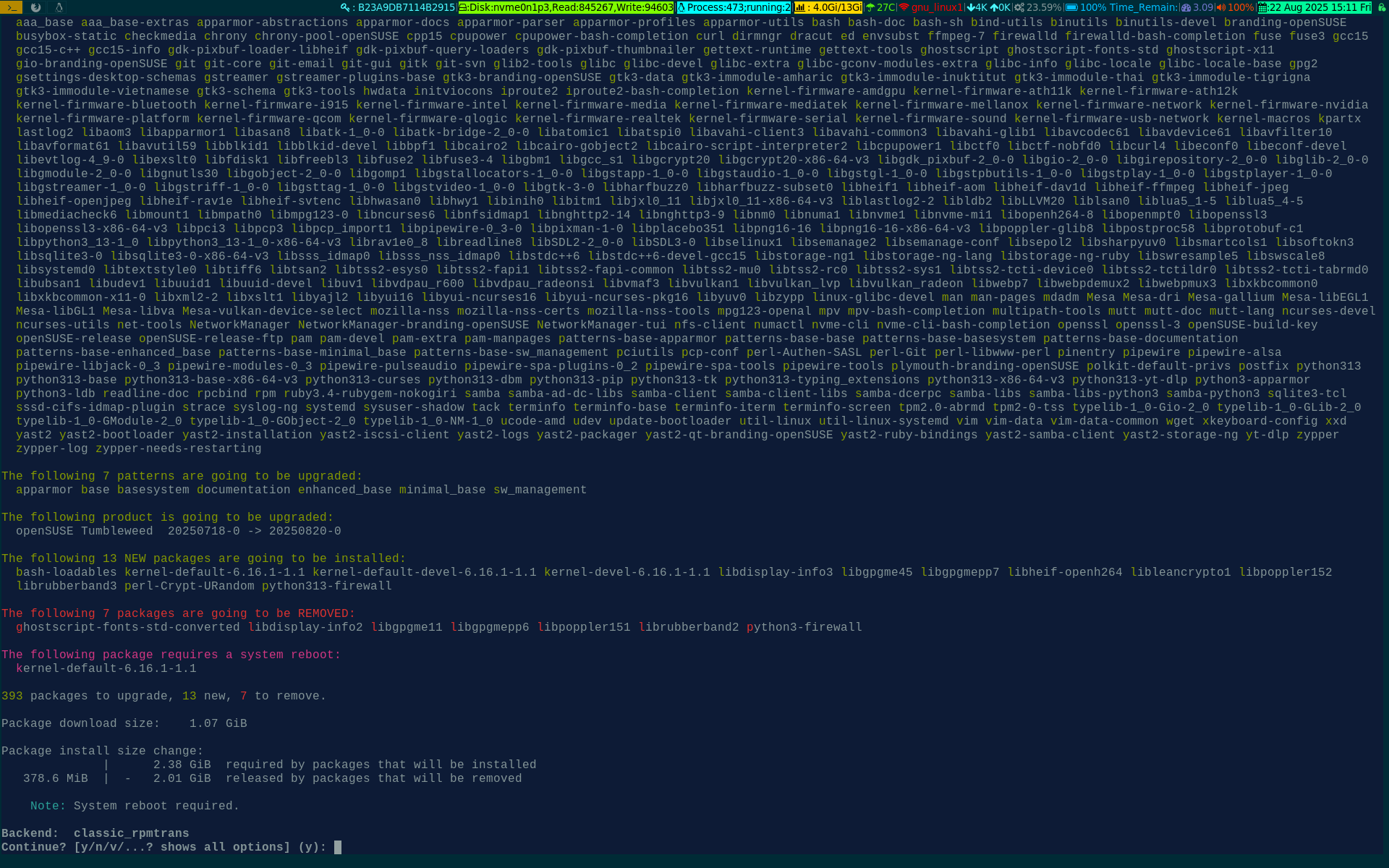Click 'Mesa-libEGL1' package name
Image resolution: width=1389 pixels, height=868 pixels.
[x=1325, y=297]
